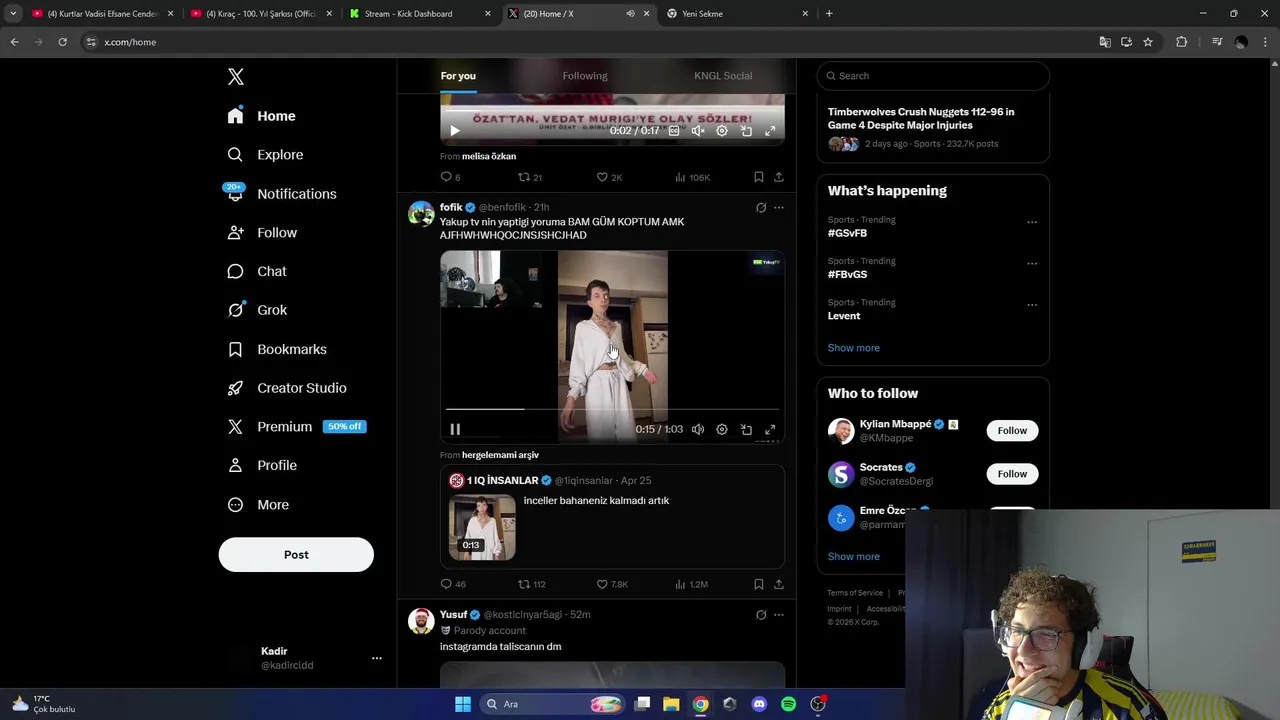
Task: Switch to the Yeni Sekme browser tab
Action: click(x=737, y=14)
